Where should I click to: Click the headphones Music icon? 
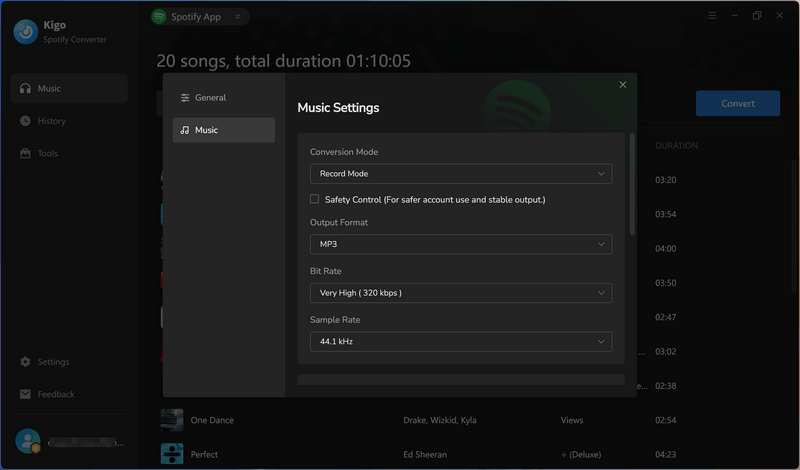(25, 88)
